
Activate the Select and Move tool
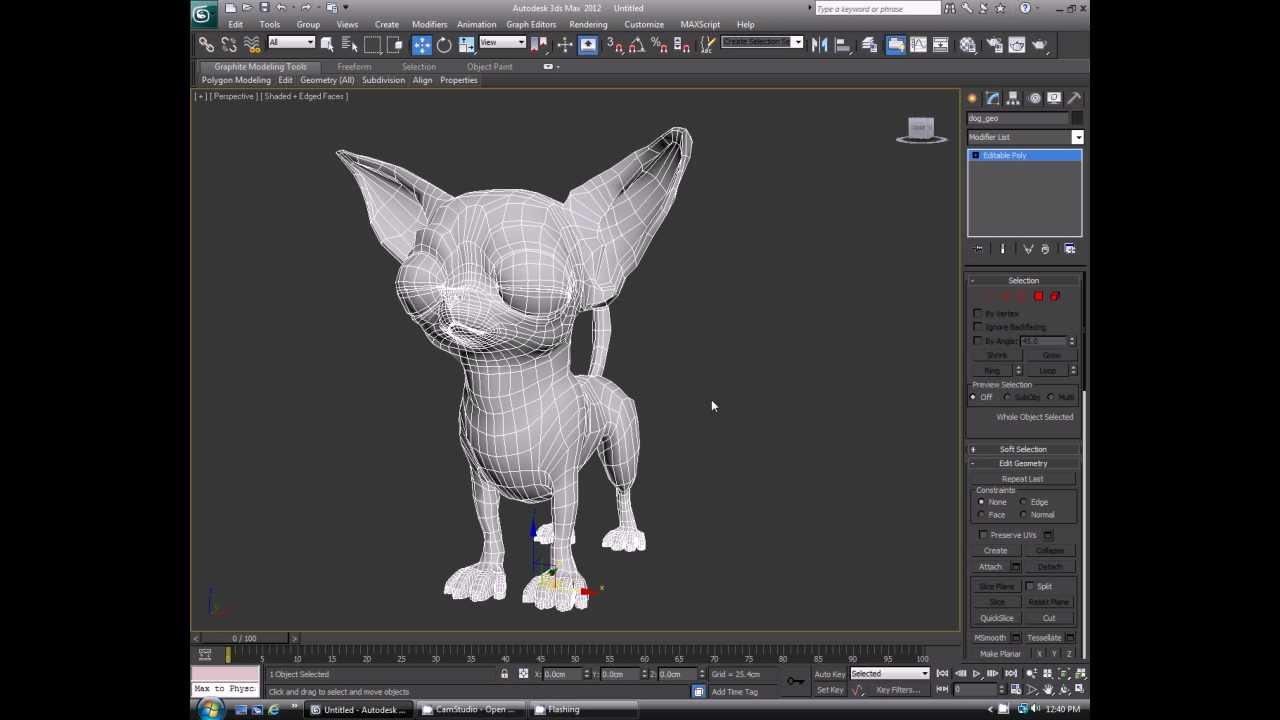[x=422, y=44]
